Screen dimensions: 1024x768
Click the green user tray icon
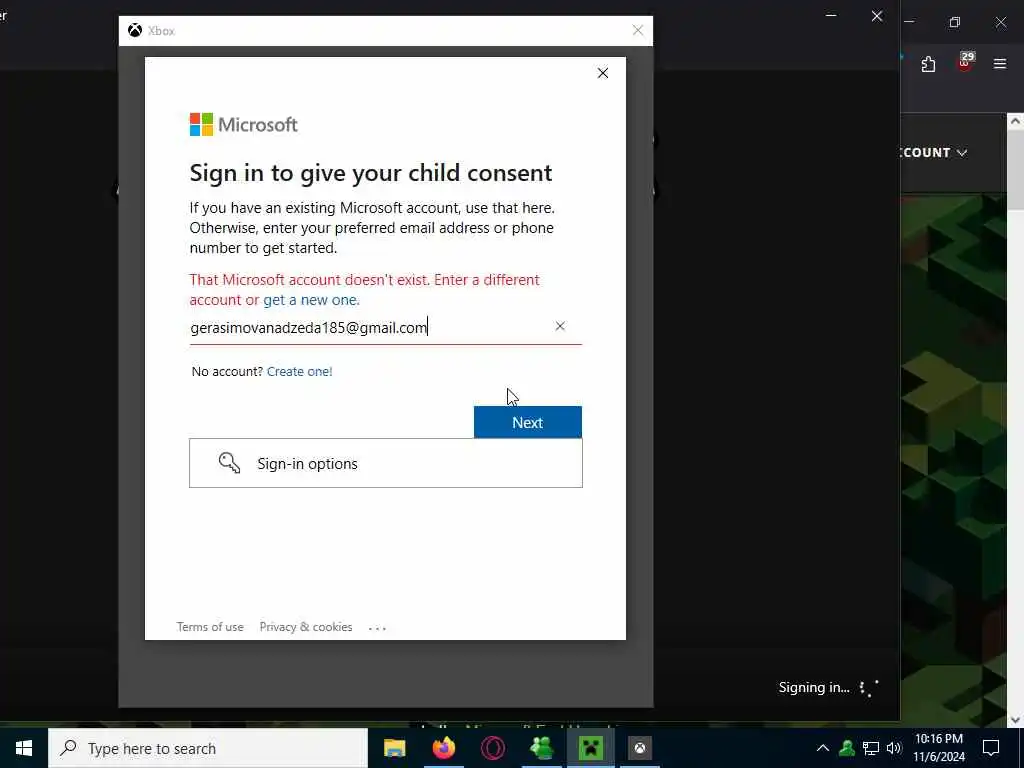coord(847,748)
